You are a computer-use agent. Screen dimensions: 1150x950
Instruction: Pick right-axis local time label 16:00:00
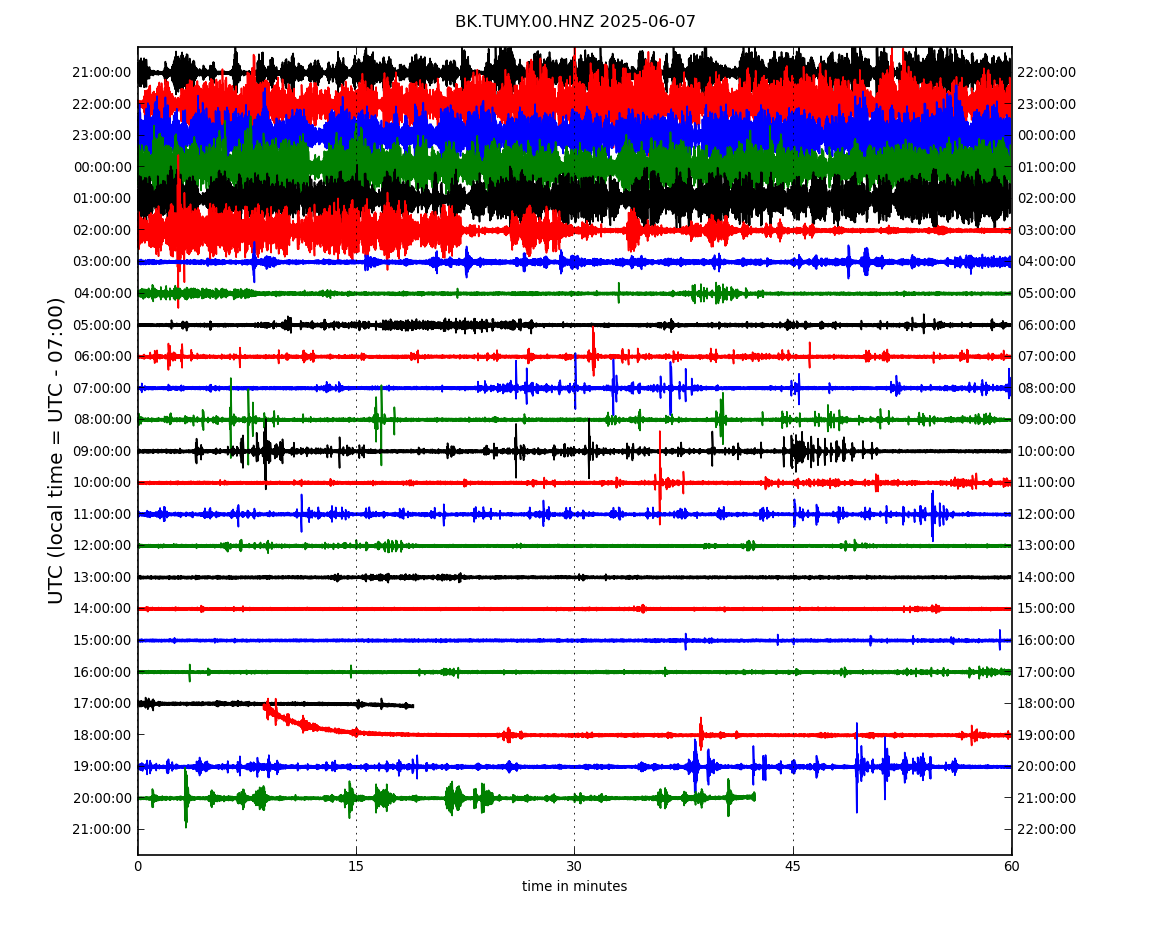pyautogui.click(x=1047, y=640)
